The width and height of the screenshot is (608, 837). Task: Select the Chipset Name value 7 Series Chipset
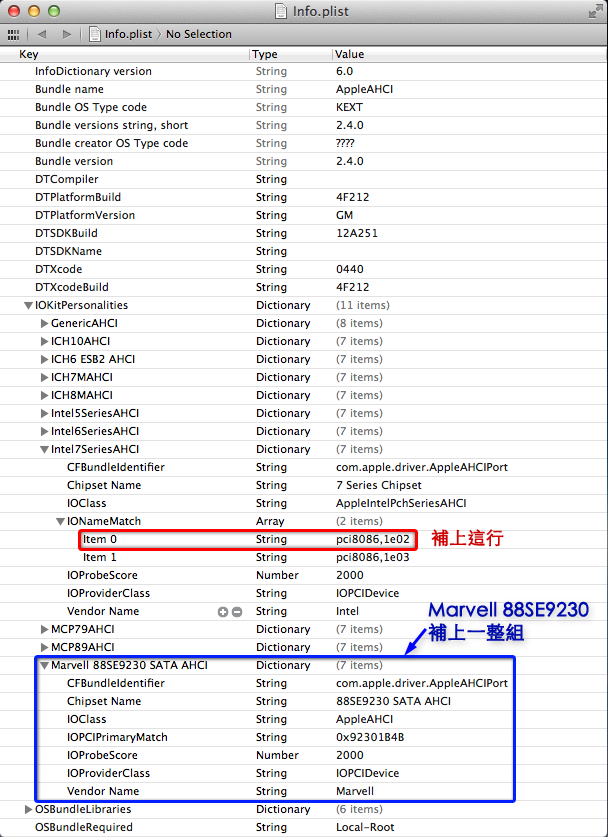pos(378,486)
